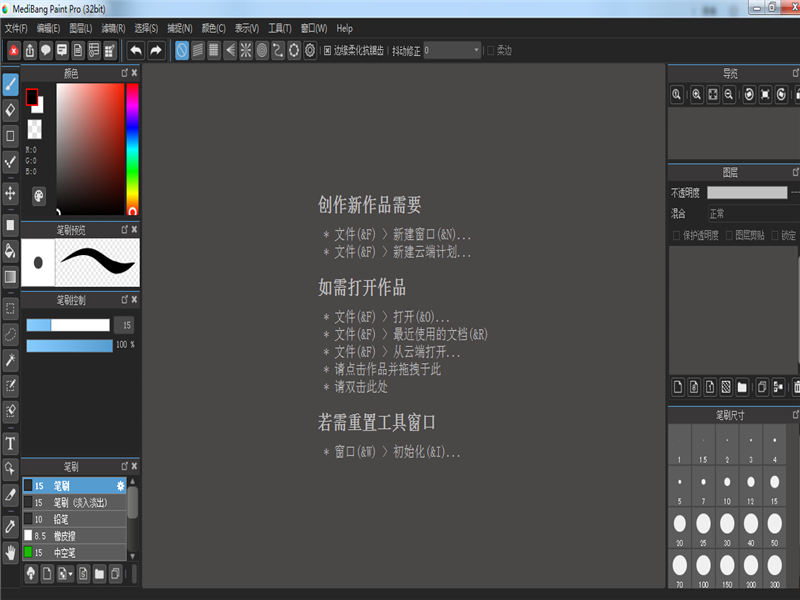Adjust the brush size slider showing 15
The image size is (800, 600).
pos(68,325)
